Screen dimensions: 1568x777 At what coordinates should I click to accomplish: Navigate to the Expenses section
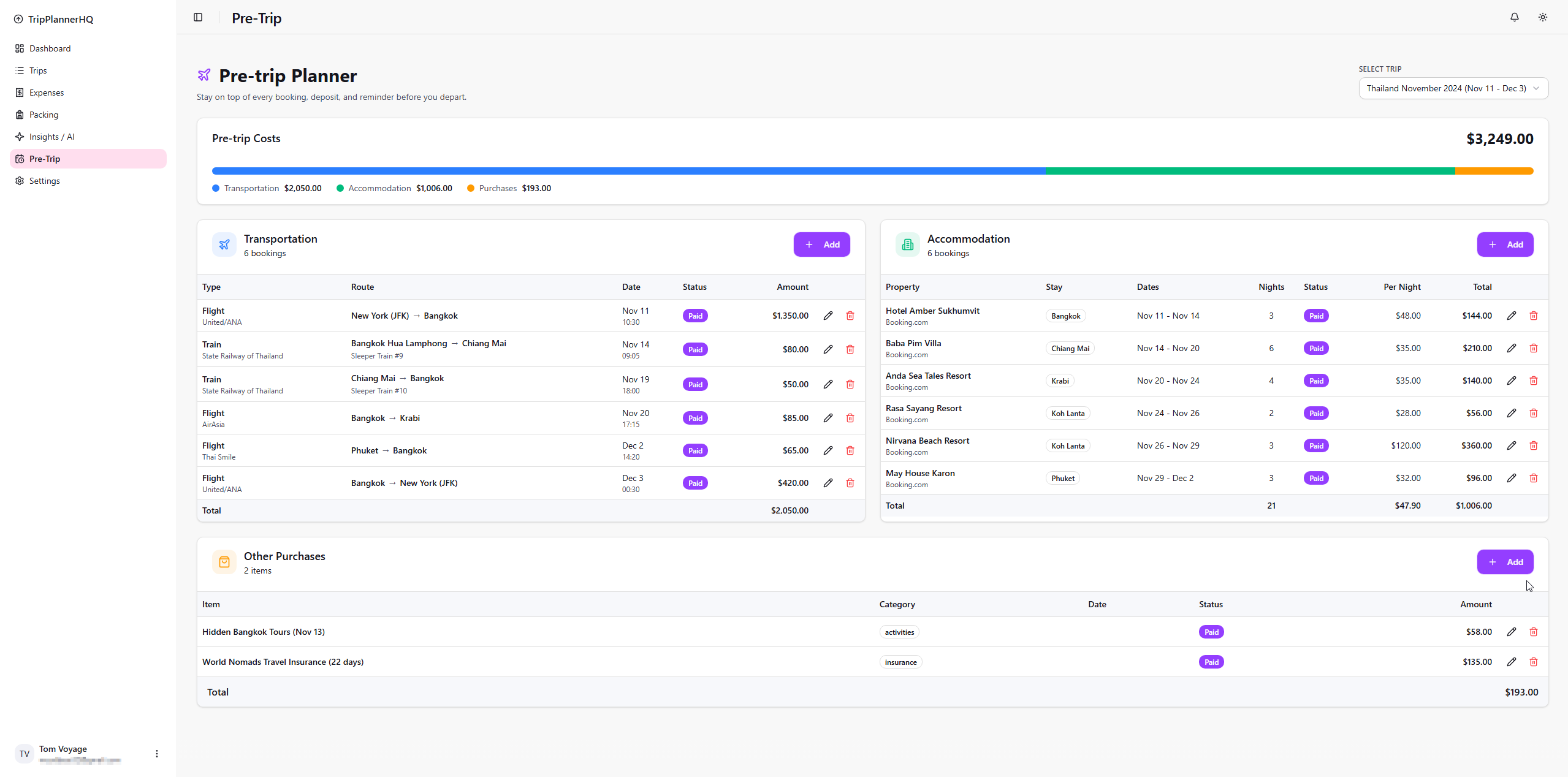46,93
